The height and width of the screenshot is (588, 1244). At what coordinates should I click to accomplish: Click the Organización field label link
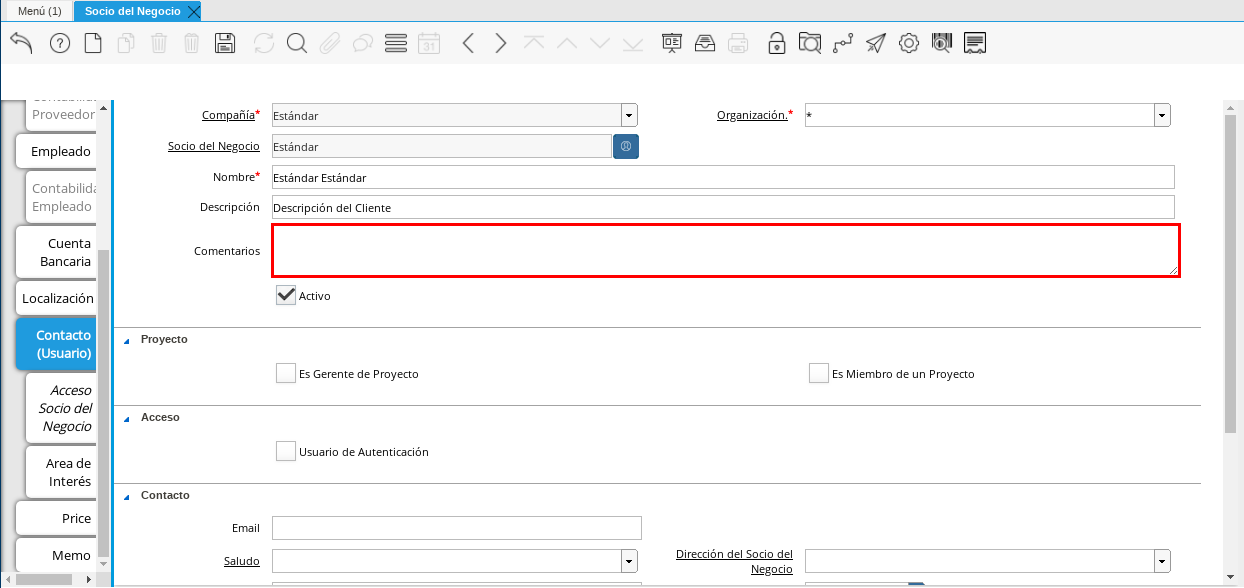click(752, 115)
